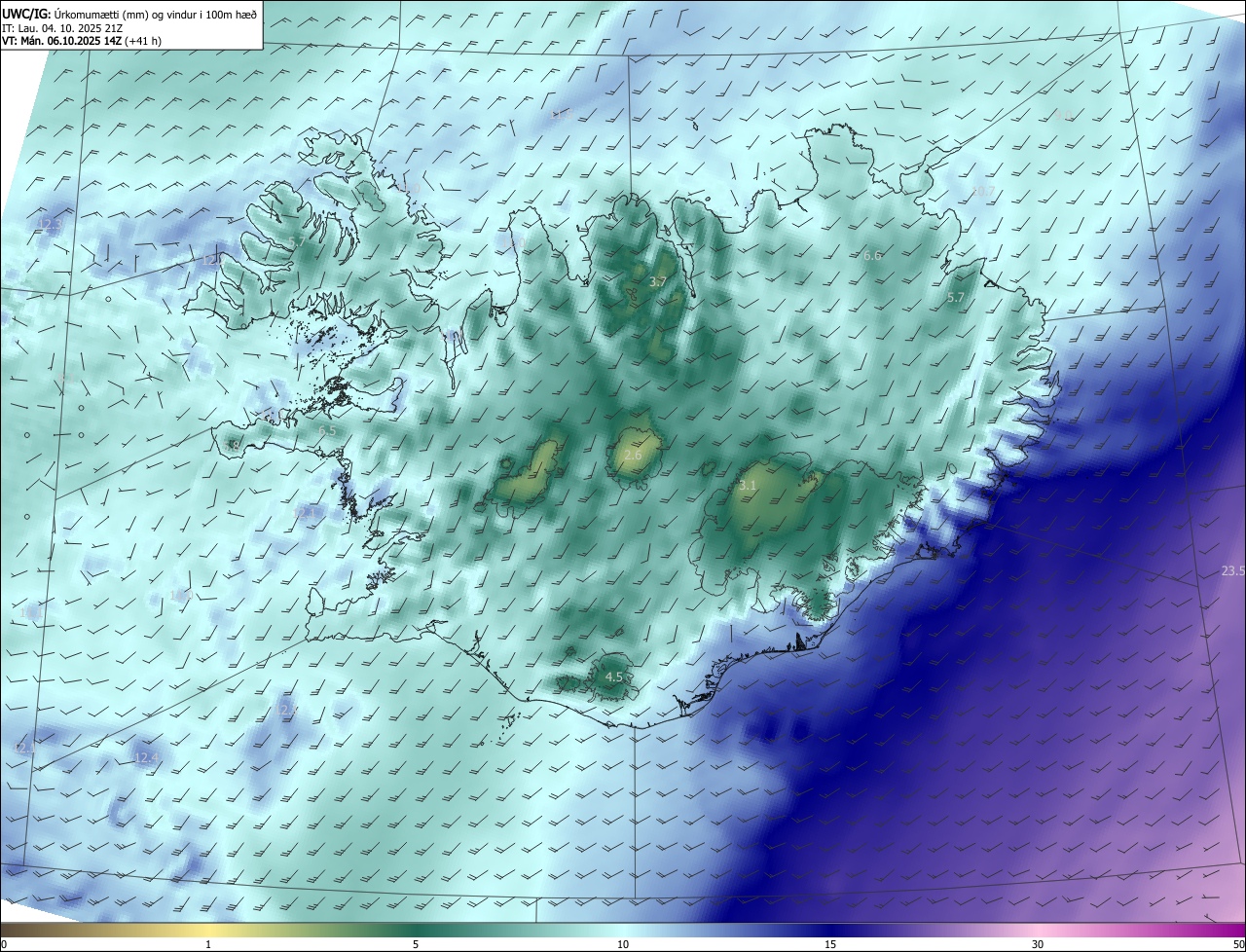
Task: Click the '15' tick on the color scale
Action: [830, 944]
